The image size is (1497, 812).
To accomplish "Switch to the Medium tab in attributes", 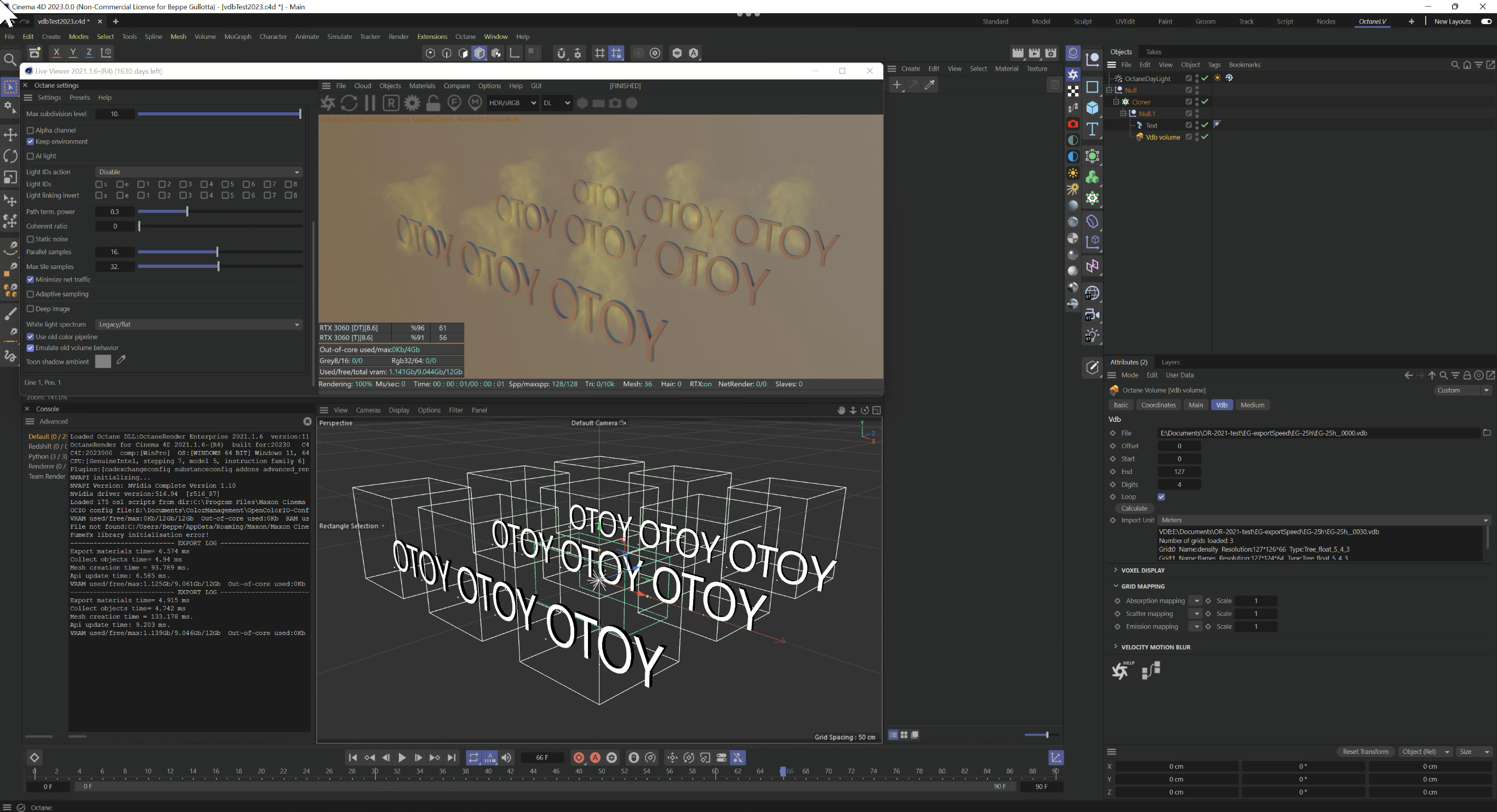I will click(x=1253, y=405).
